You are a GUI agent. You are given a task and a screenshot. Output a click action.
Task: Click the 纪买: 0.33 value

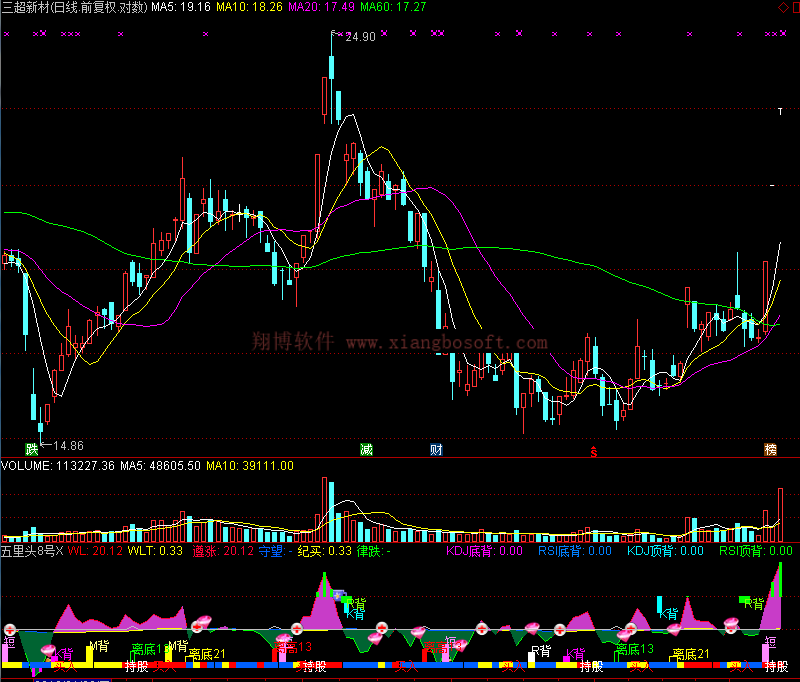click(x=324, y=551)
